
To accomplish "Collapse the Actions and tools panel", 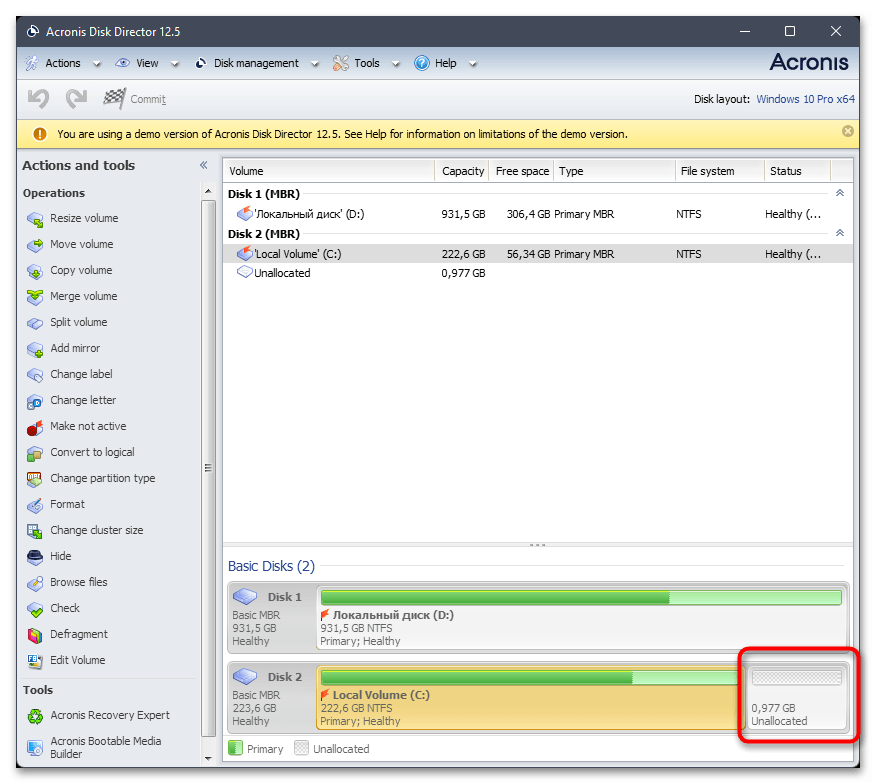I will [x=203, y=166].
